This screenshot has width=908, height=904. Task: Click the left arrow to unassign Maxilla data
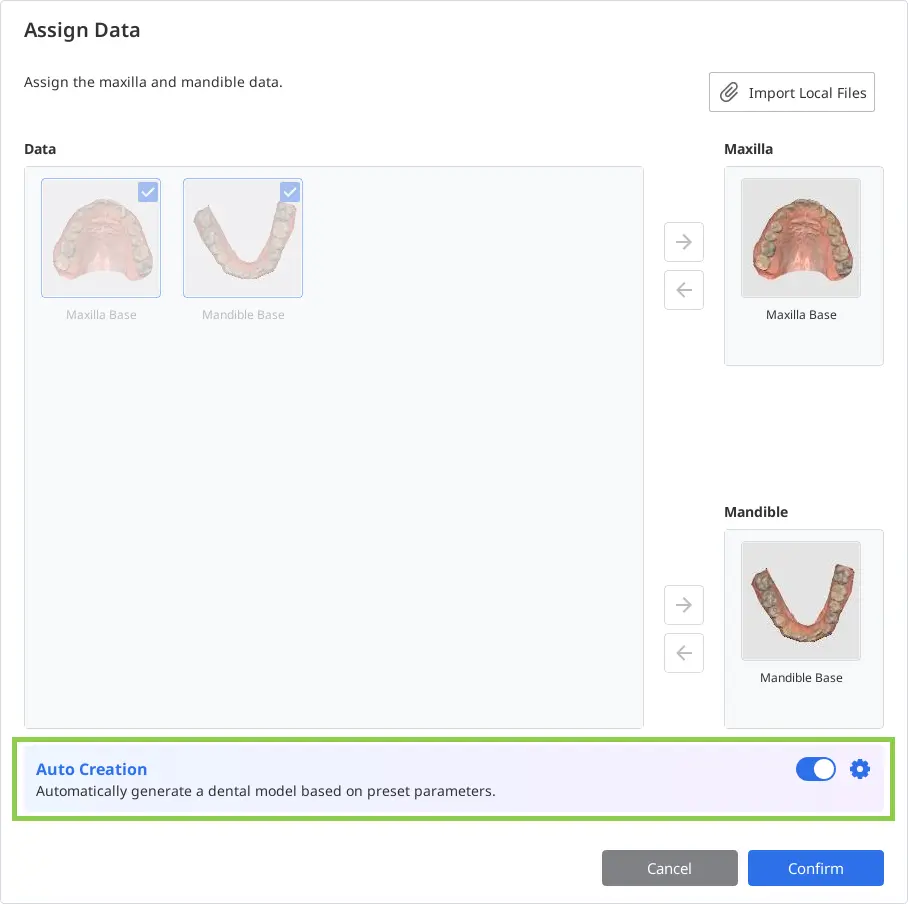click(x=683, y=290)
